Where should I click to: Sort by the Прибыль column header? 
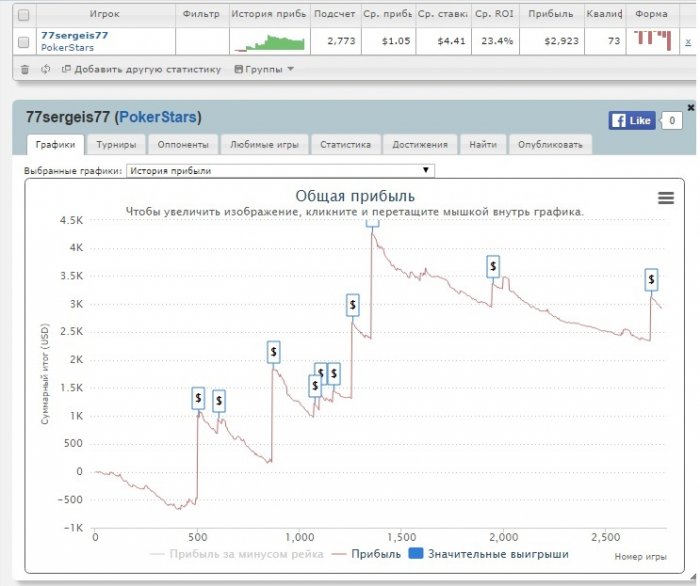(x=551, y=14)
